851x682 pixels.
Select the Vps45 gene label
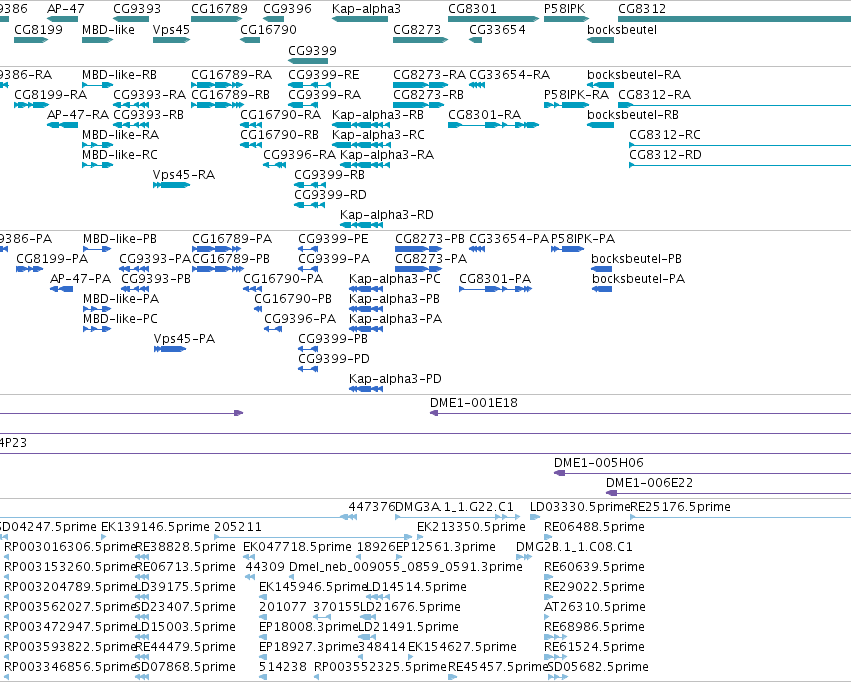click(x=171, y=30)
